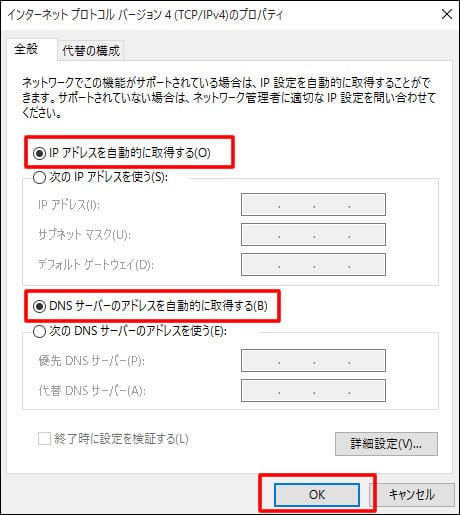Open 詳細設定(V)... advanced settings
Viewport: 460px width, 515px height.
tap(386, 444)
